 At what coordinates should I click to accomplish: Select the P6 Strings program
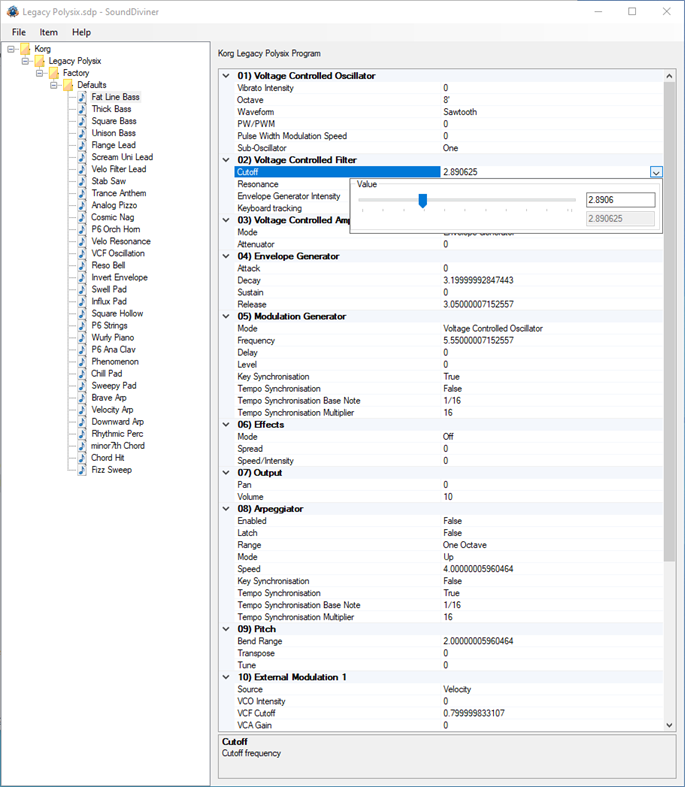[109, 325]
